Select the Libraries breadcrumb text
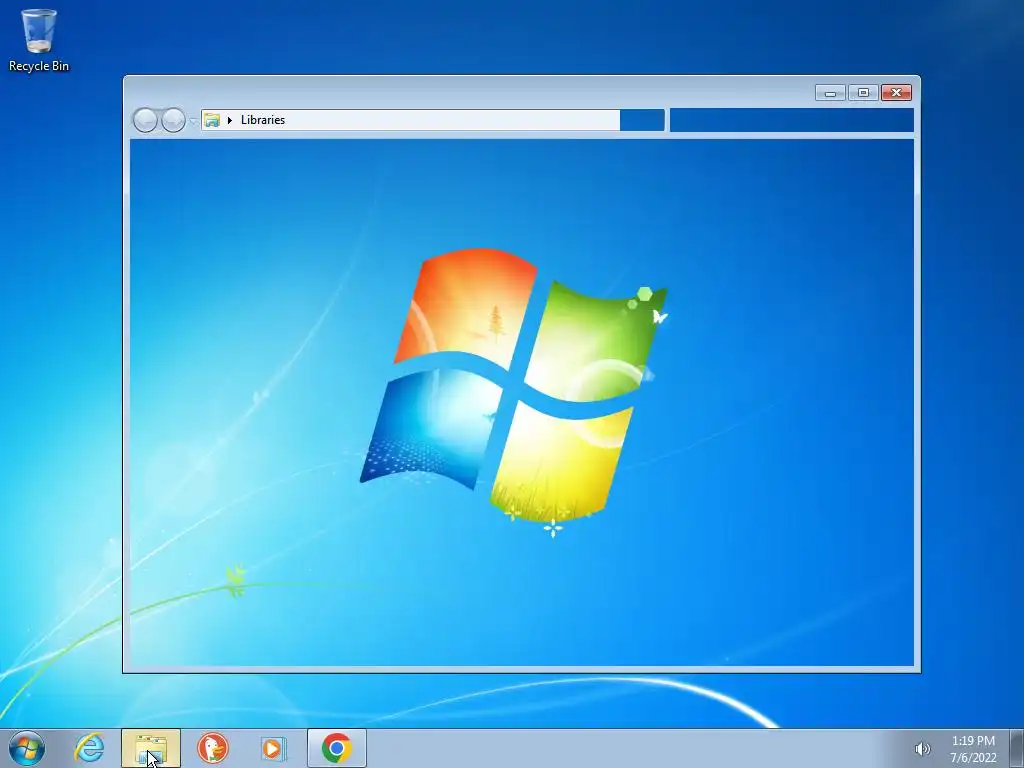The image size is (1024, 768). pyautogui.click(x=263, y=120)
